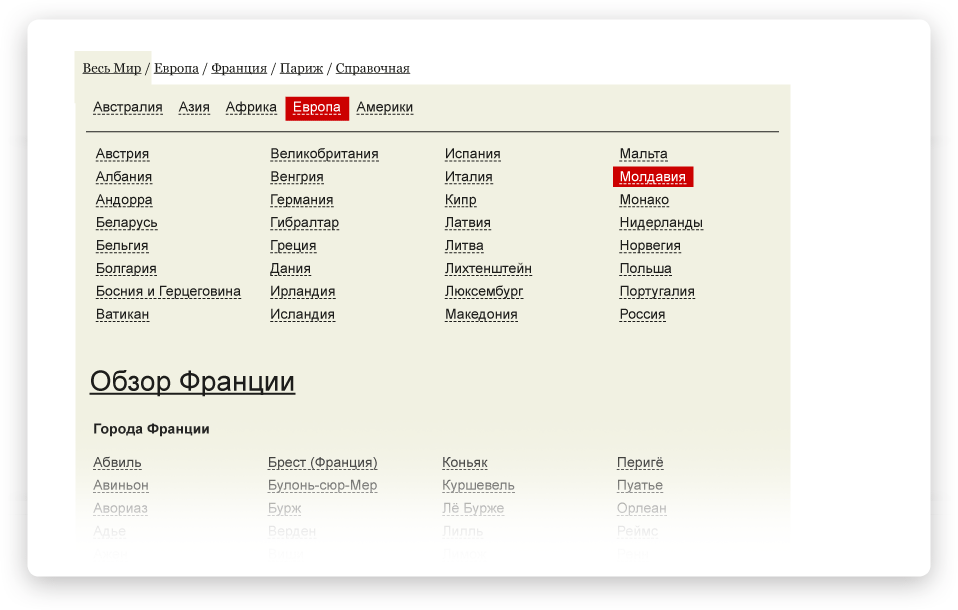Switch to the Америки continent tab
Screen dimensions: 958x610
pos(384,107)
